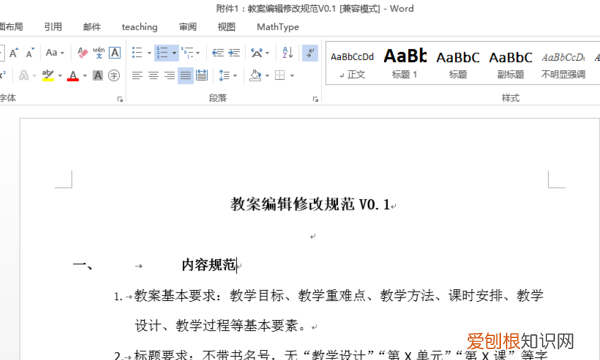
Task: Apply yellow text highlight color
Action: point(48,75)
